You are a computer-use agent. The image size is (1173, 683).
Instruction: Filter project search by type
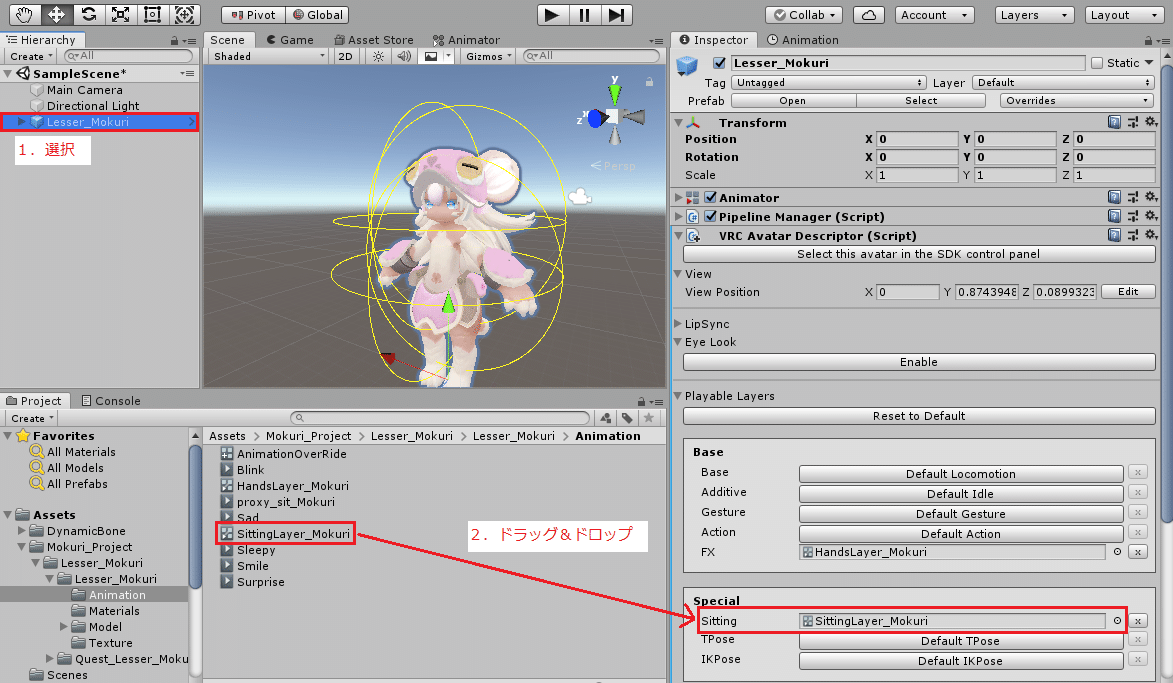[606, 418]
